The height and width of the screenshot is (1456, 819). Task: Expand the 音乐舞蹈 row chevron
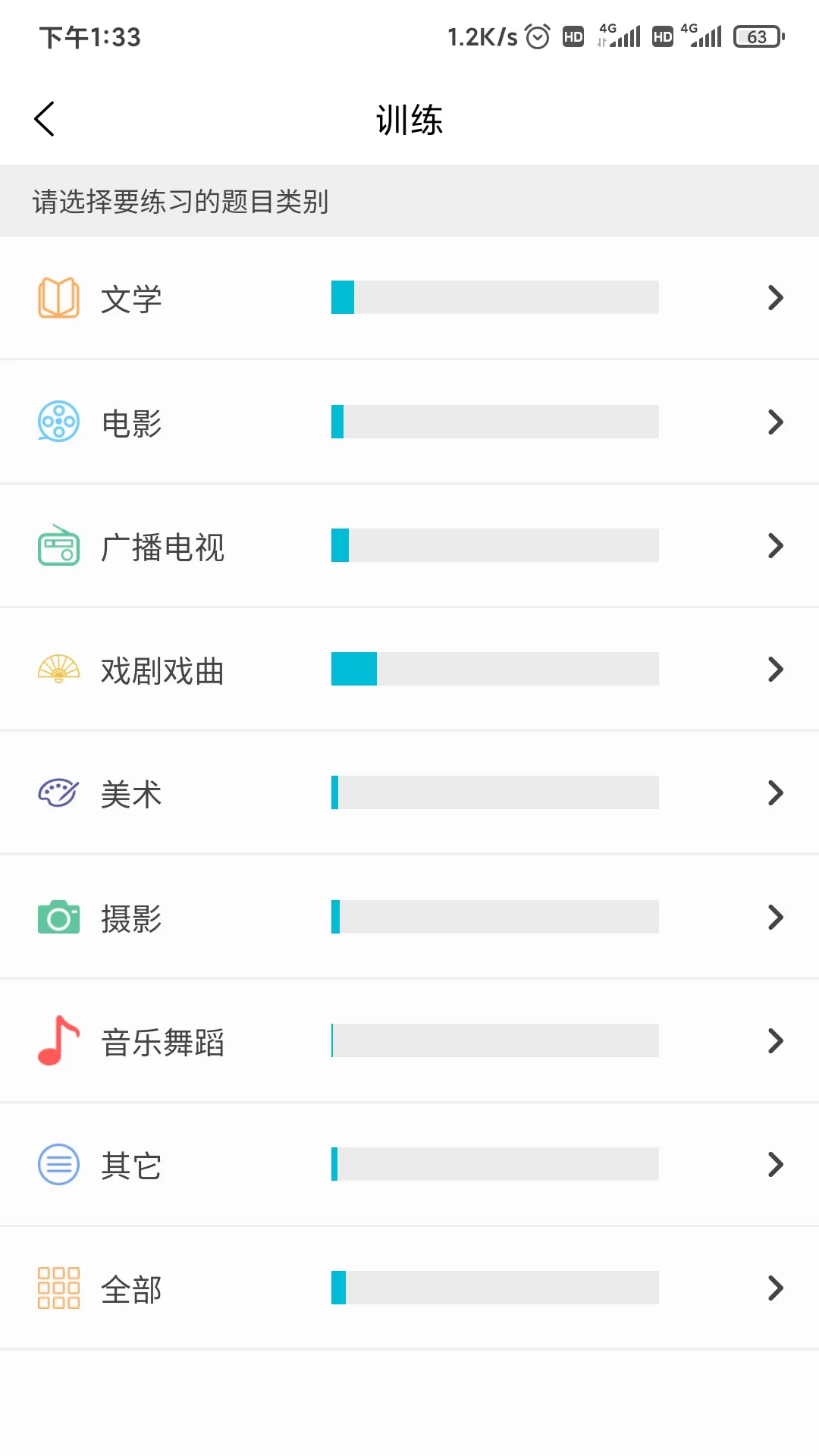(775, 1040)
